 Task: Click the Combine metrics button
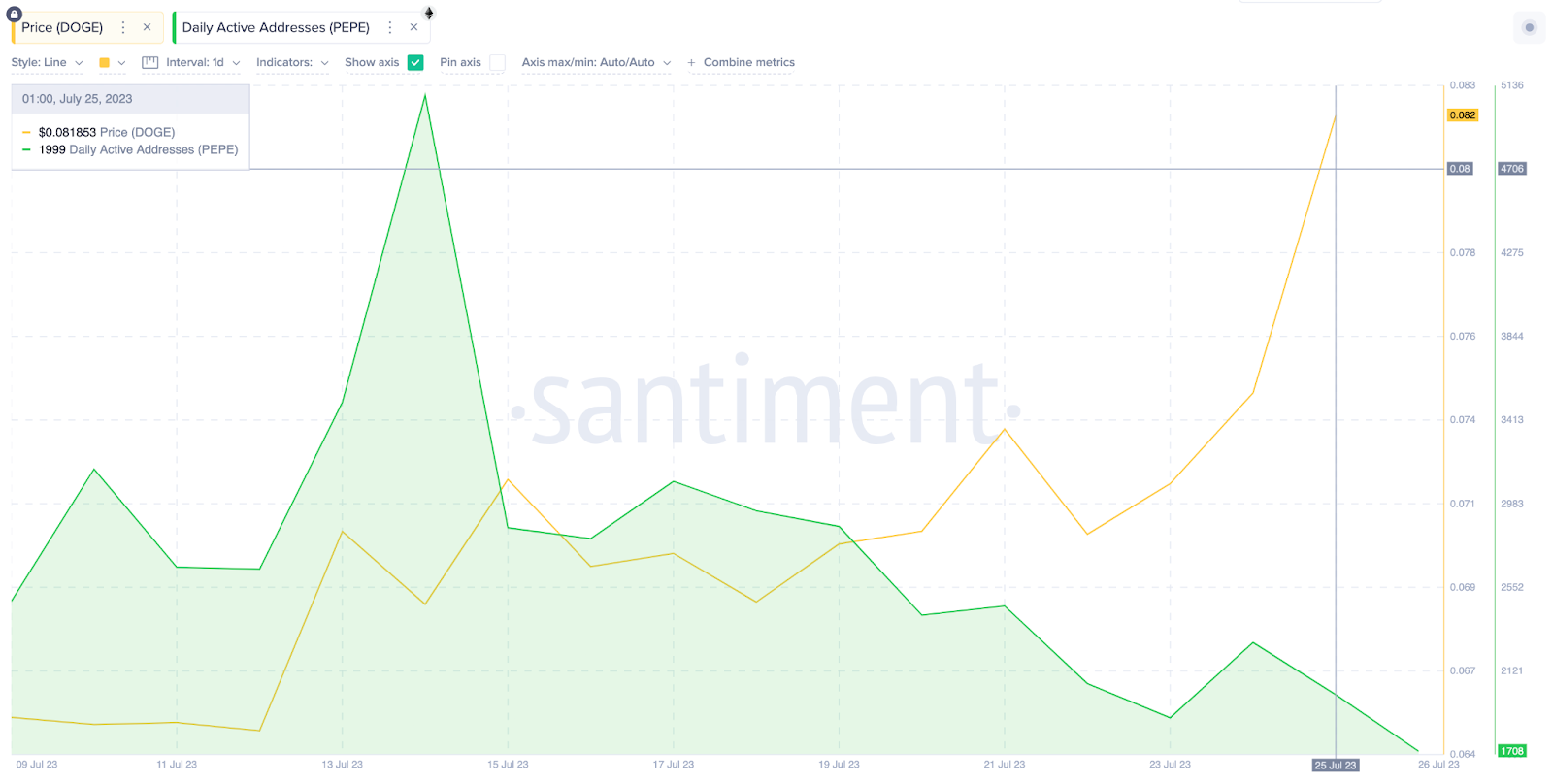(748, 62)
